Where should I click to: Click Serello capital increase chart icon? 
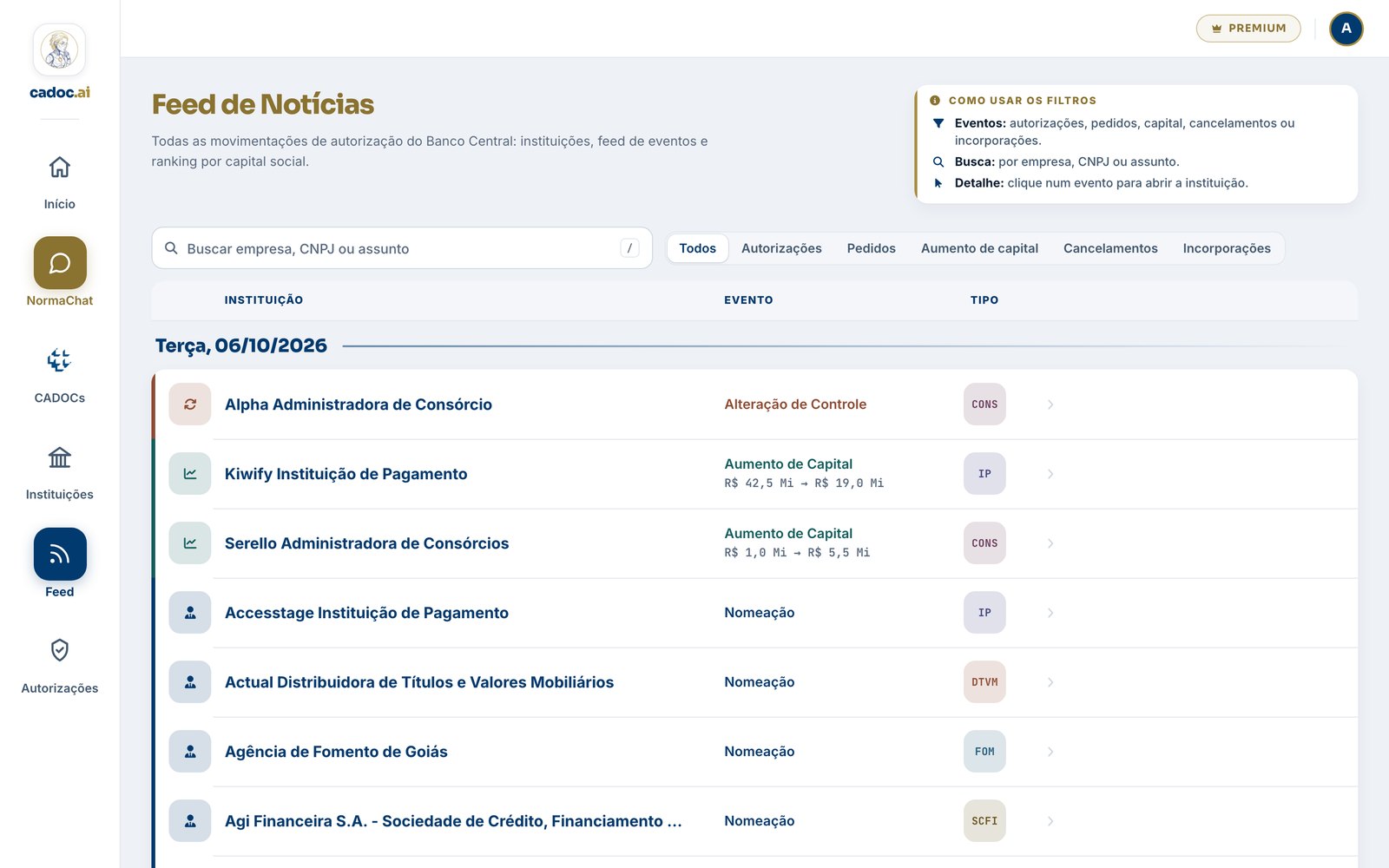190,543
